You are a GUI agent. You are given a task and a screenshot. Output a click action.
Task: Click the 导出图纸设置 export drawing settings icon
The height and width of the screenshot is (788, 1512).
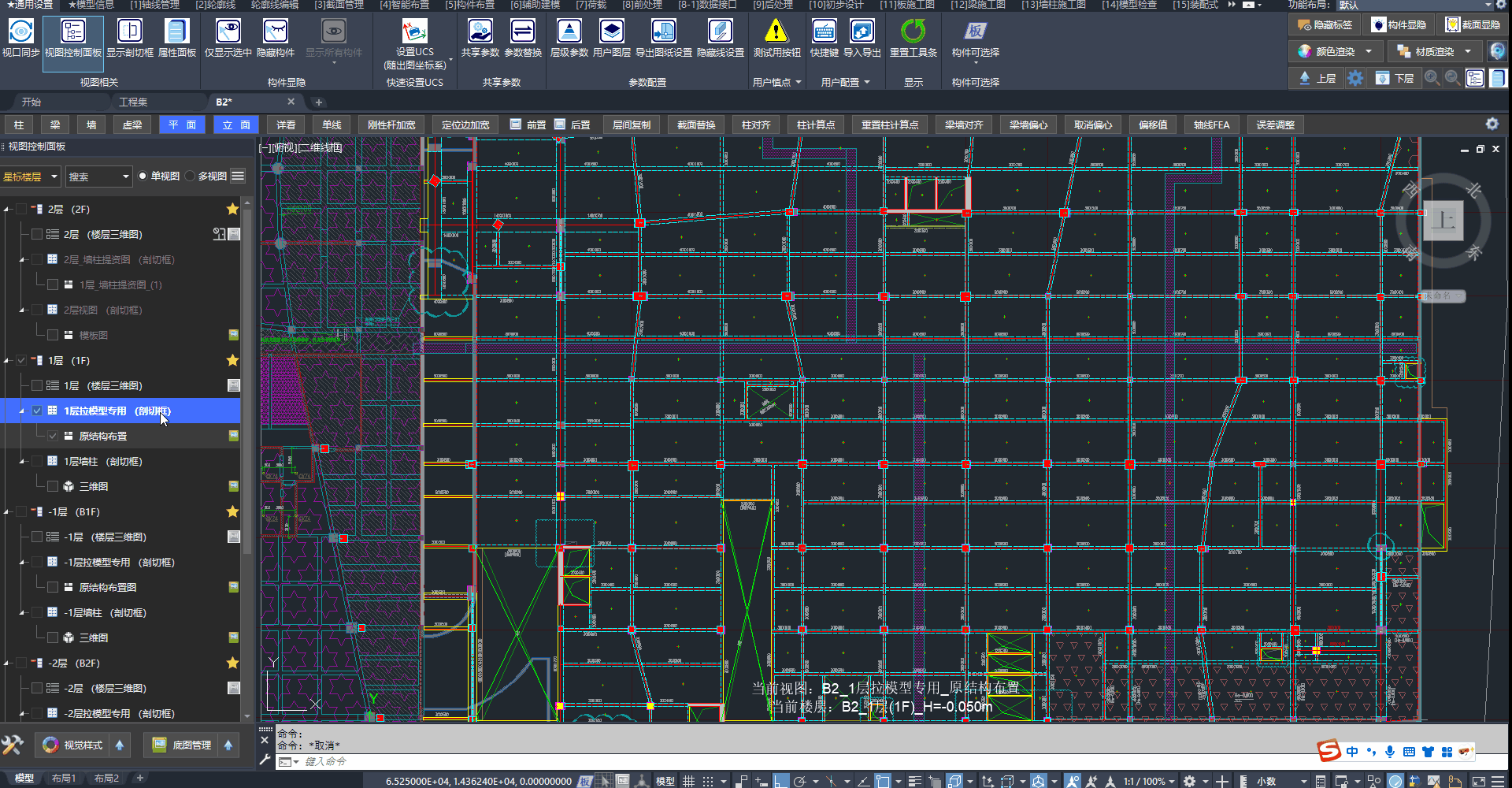tap(663, 32)
